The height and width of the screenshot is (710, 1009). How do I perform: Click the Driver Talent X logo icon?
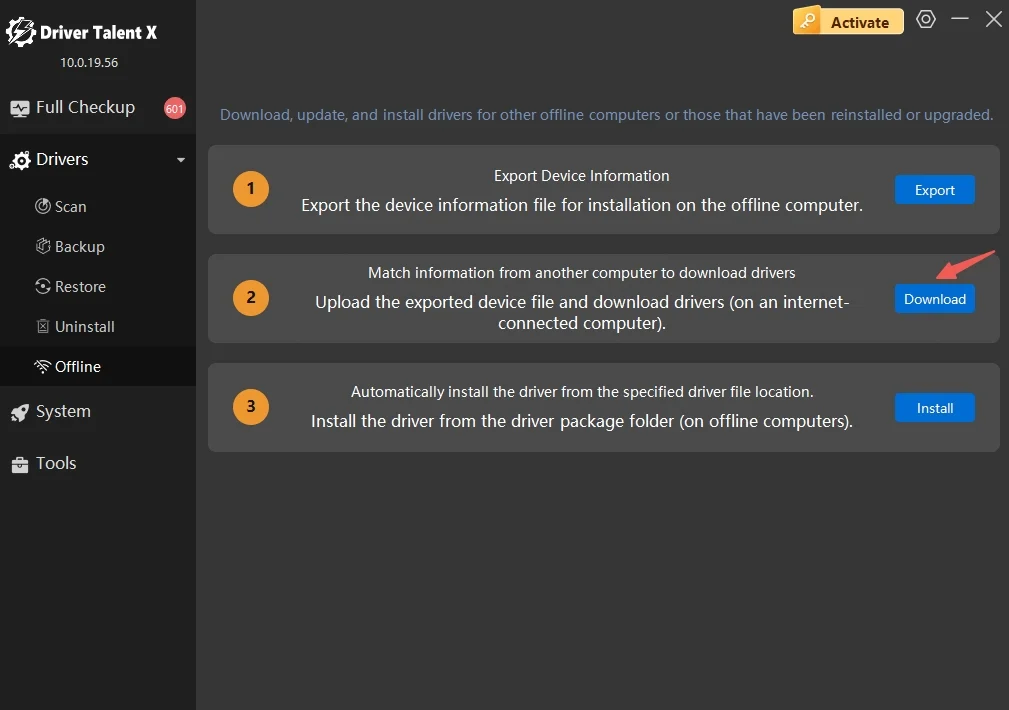[x=21, y=32]
